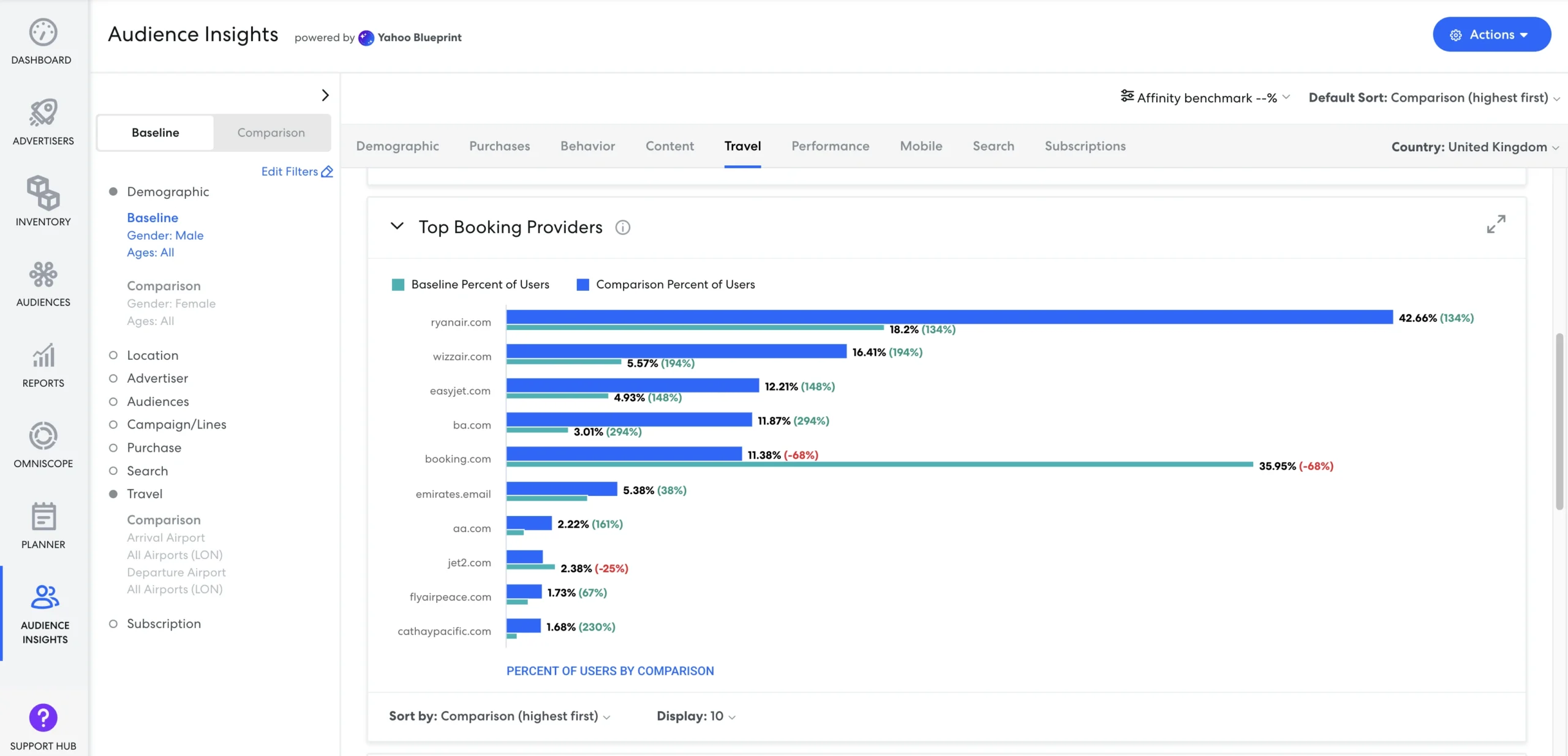The image size is (1568, 756).
Task: Select the Travel tab
Action: [742, 146]
